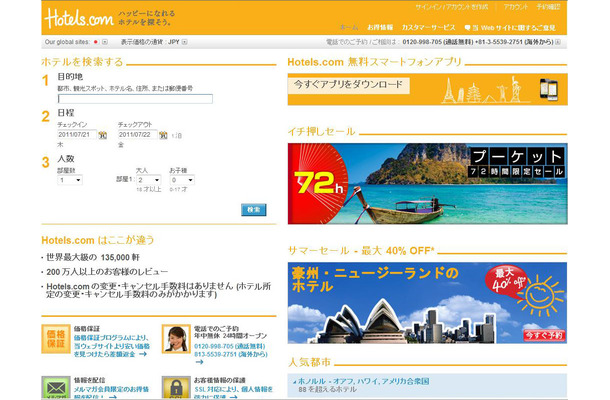Image resolution: width=610 pixels, height=400 pixels.
Task: Click the Japan flag global sites icon
Action: coord(96,42)
